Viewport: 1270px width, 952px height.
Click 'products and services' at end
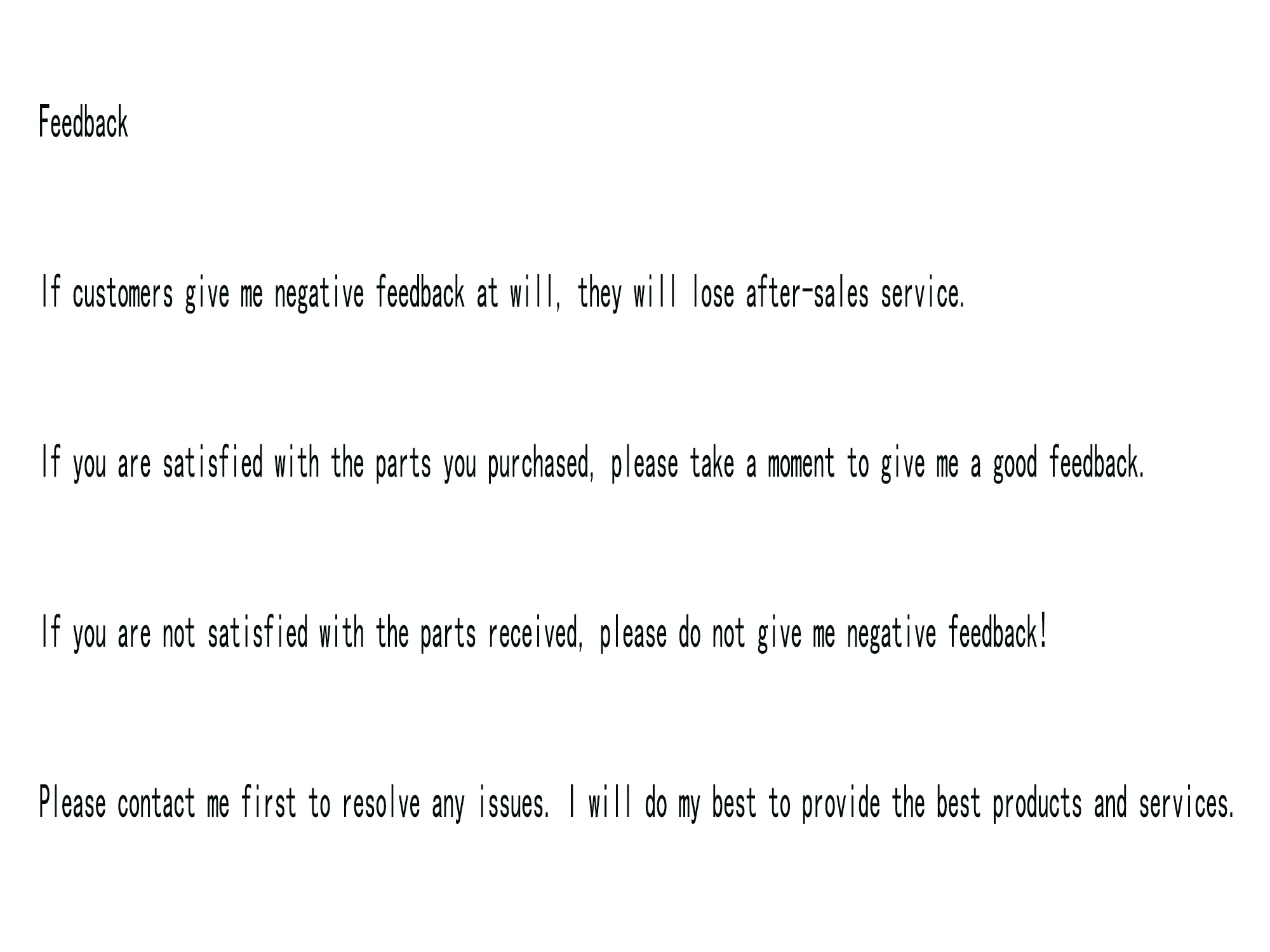(x=1113, y=803)
